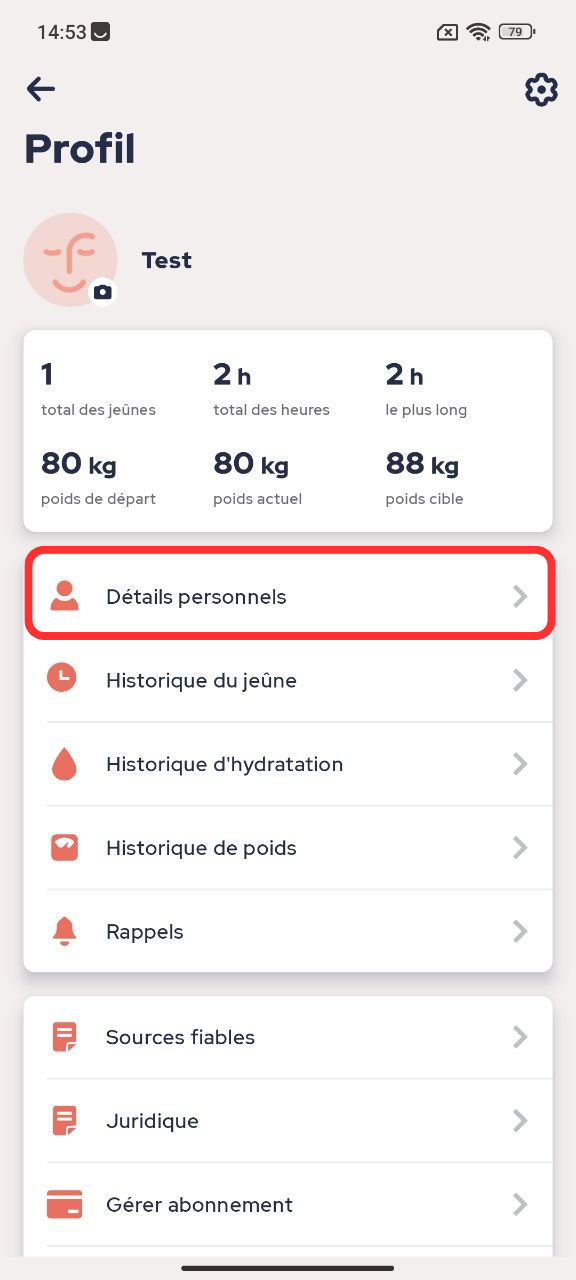Tap the scale icon for weight history

[63, 848]
